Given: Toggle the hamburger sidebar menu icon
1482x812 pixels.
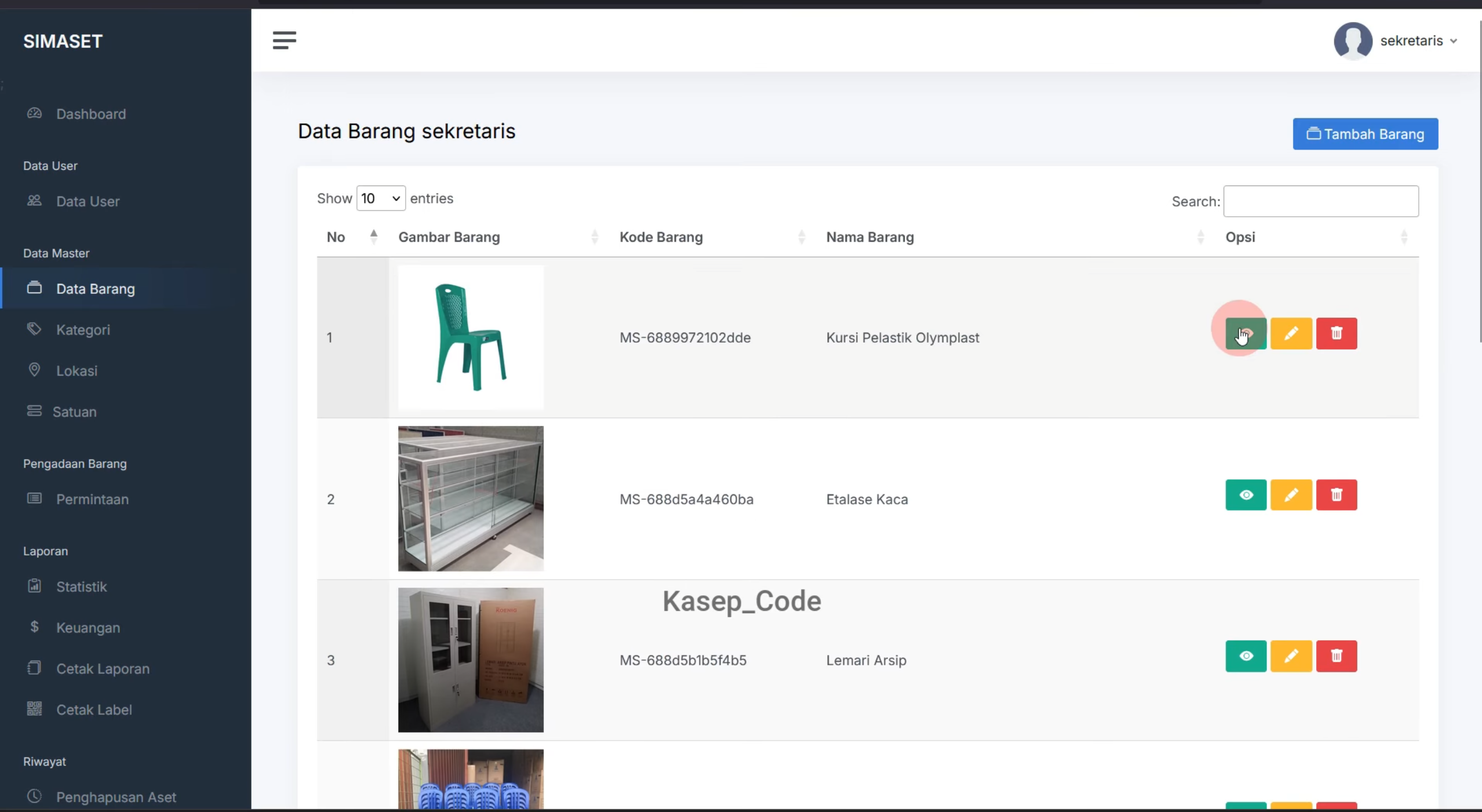Looking at the screenshot, I should [x=284, y=41].
